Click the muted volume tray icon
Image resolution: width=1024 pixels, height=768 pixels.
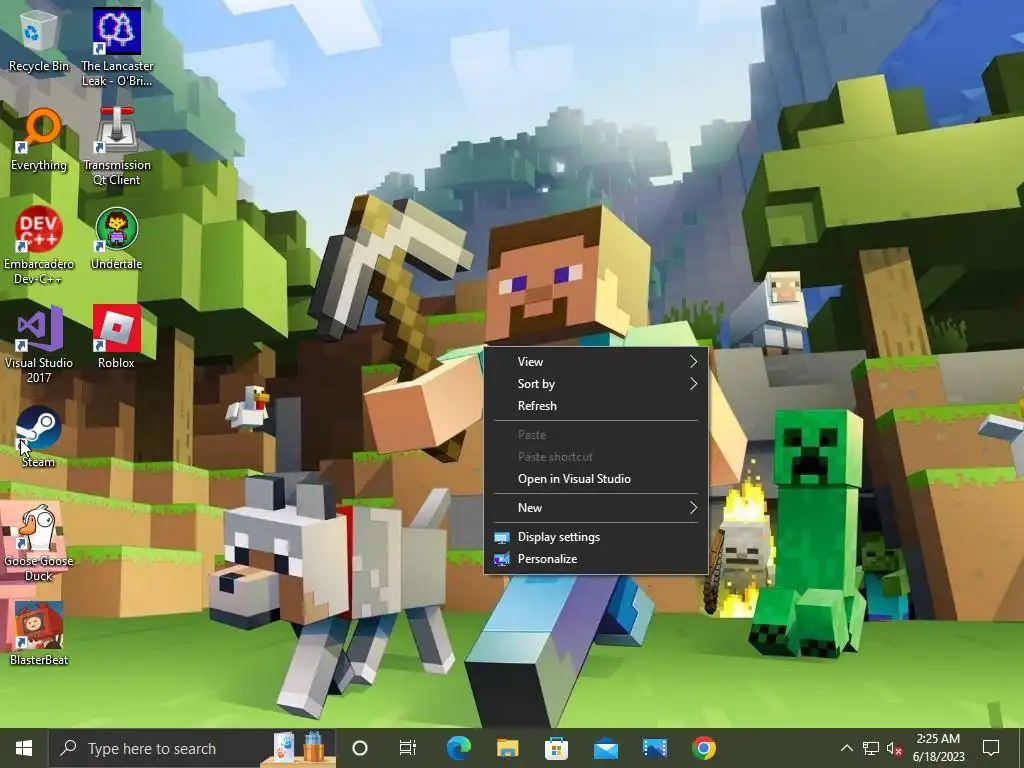coord(894,748)
